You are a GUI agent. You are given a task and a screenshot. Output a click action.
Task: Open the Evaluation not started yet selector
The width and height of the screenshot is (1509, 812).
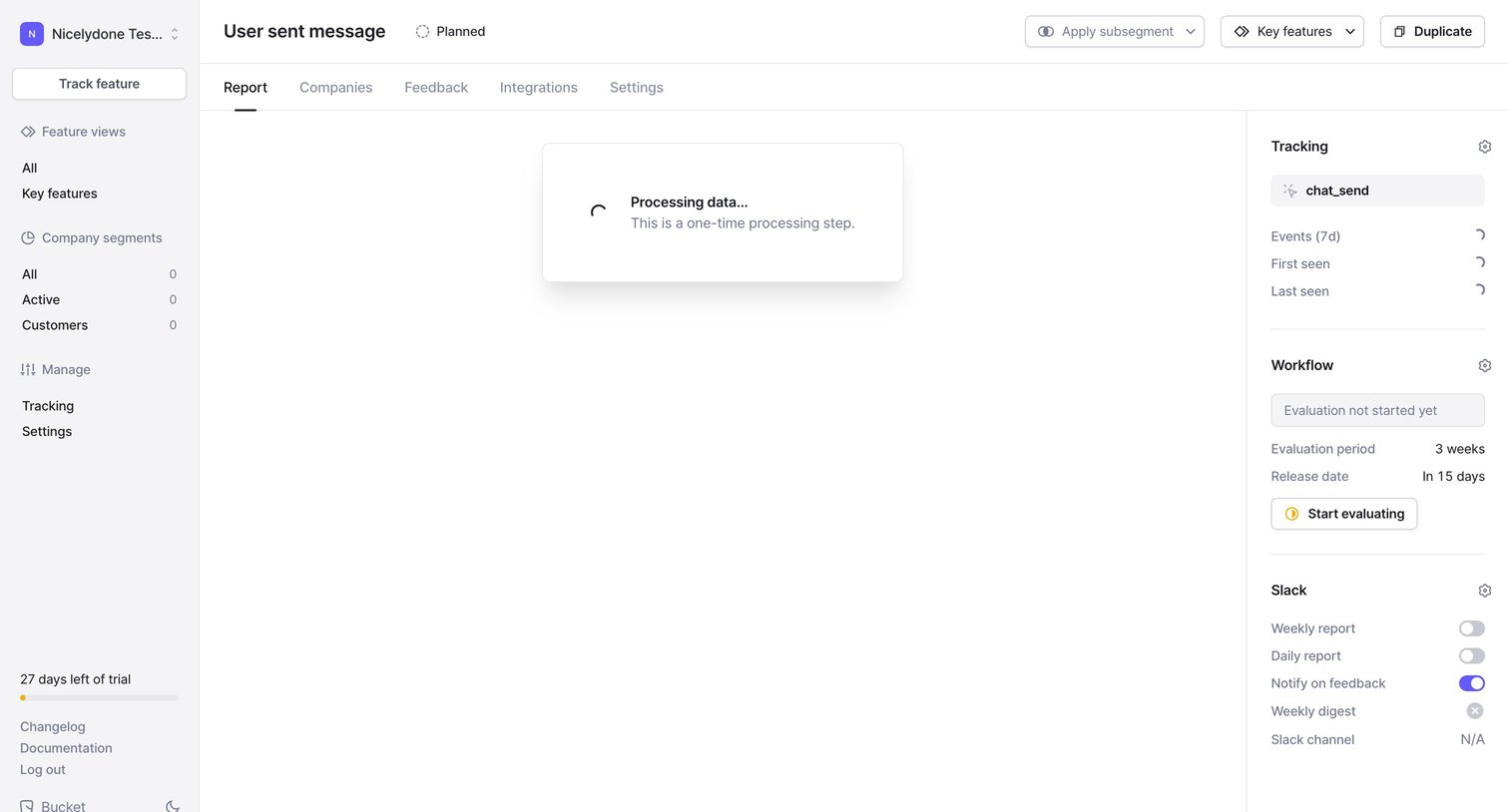click(1377, 410)
